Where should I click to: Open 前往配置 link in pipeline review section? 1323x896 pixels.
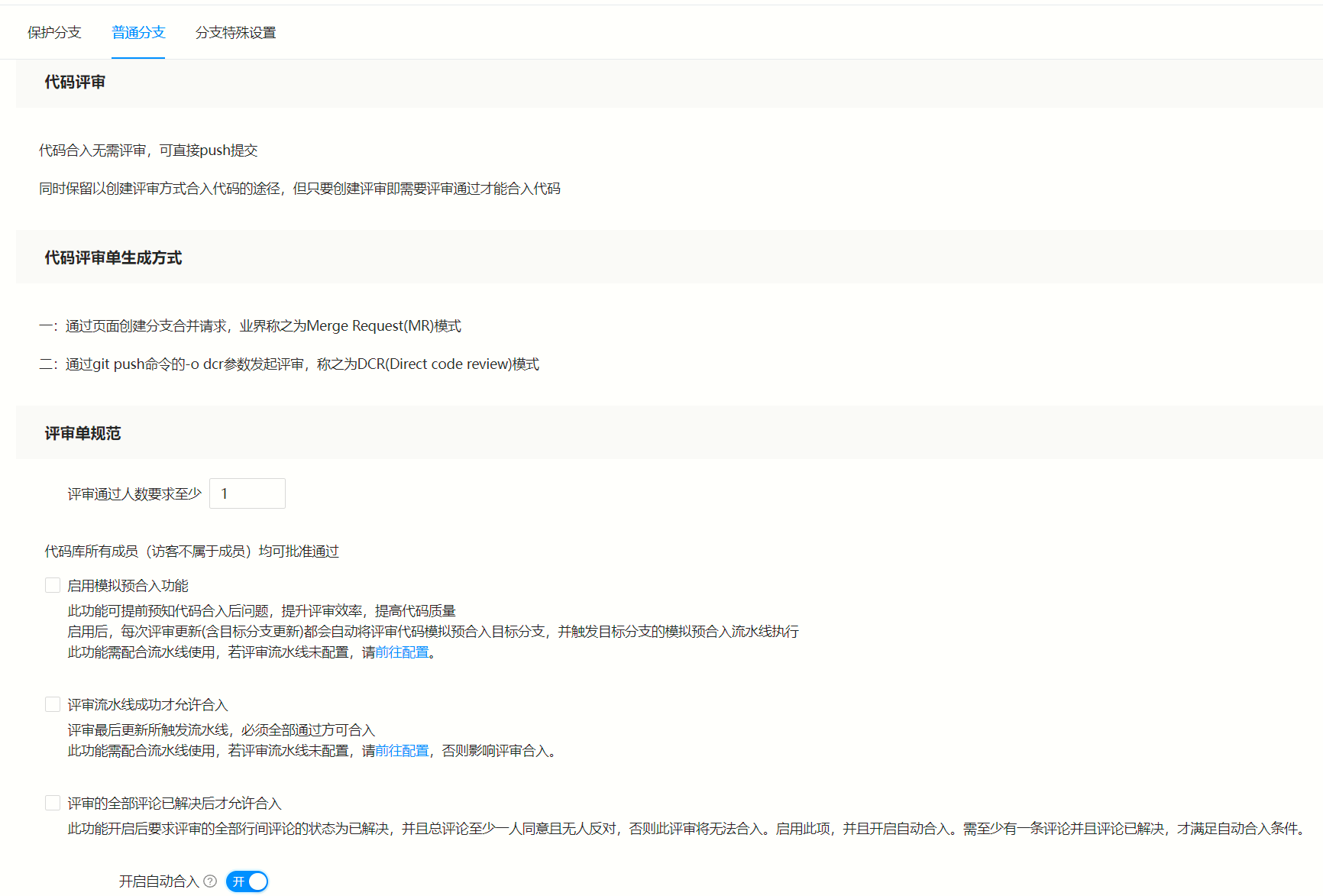(401, 751)
